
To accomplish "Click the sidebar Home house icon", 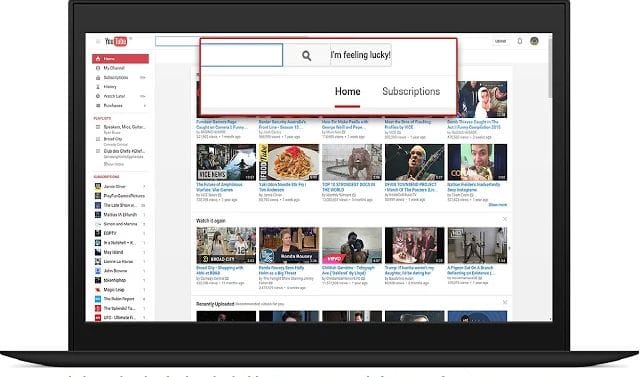I will [98, 59].
